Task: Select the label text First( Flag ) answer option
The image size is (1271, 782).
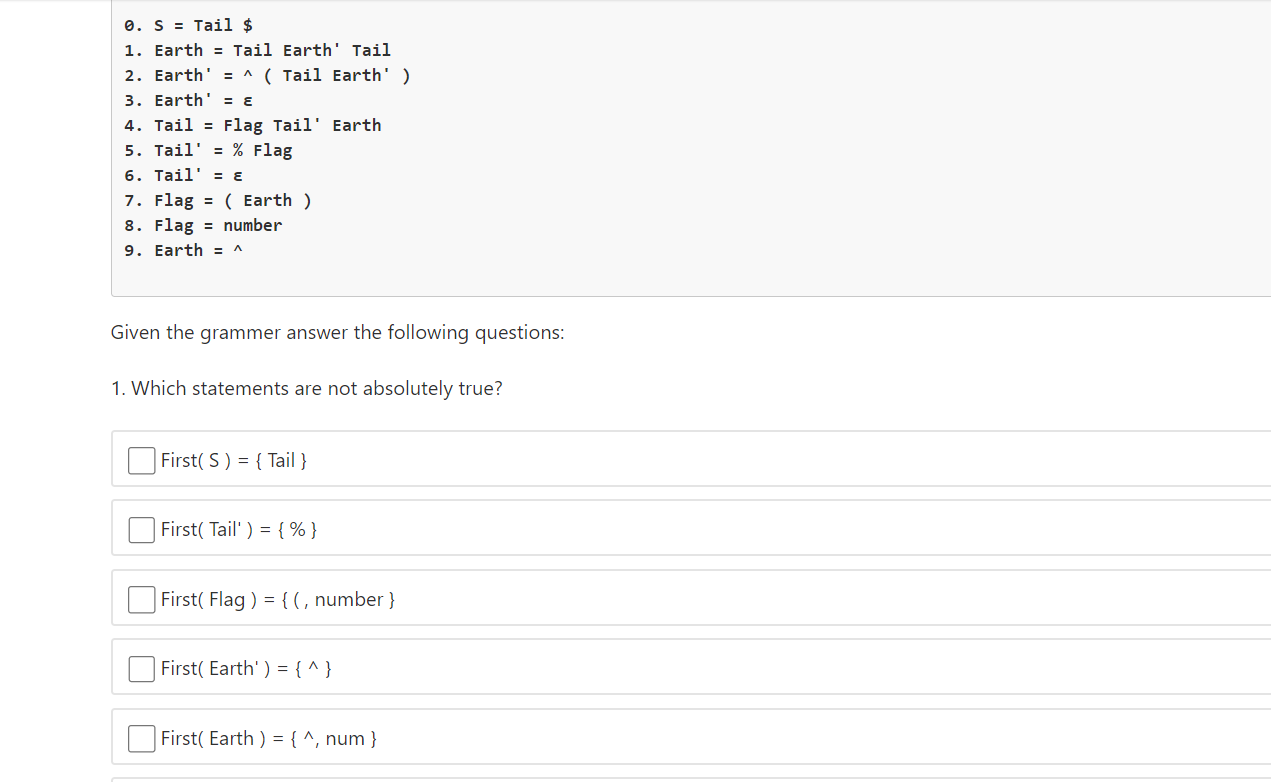Action: (277, 598)
